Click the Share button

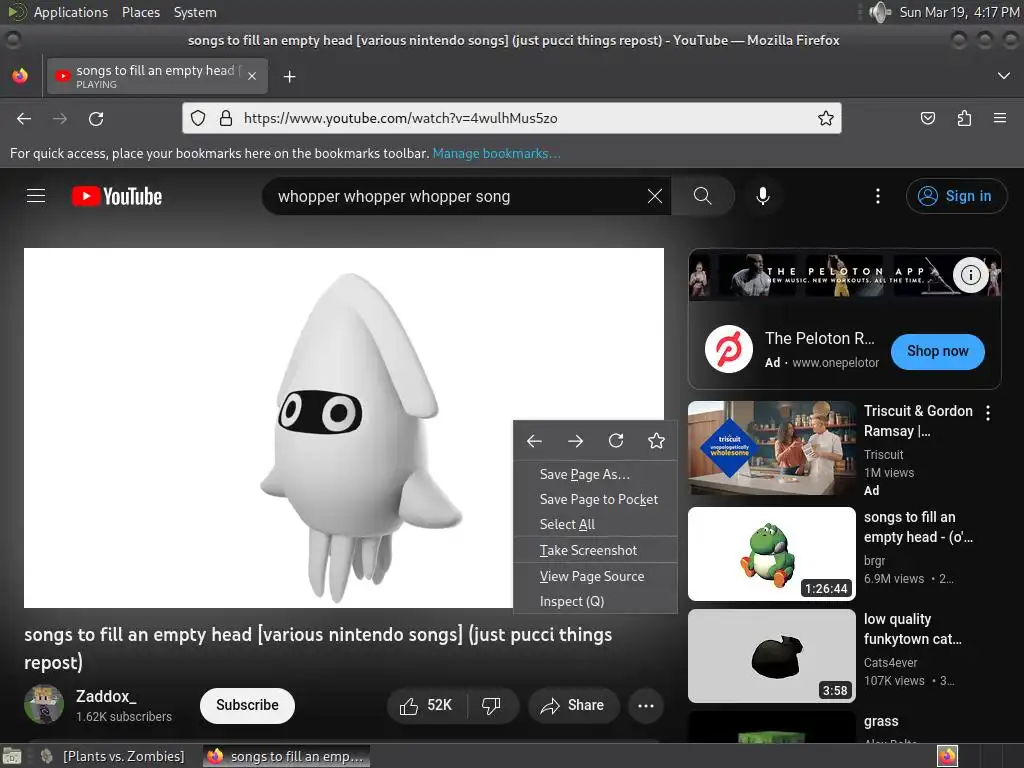tap(573, 705)
